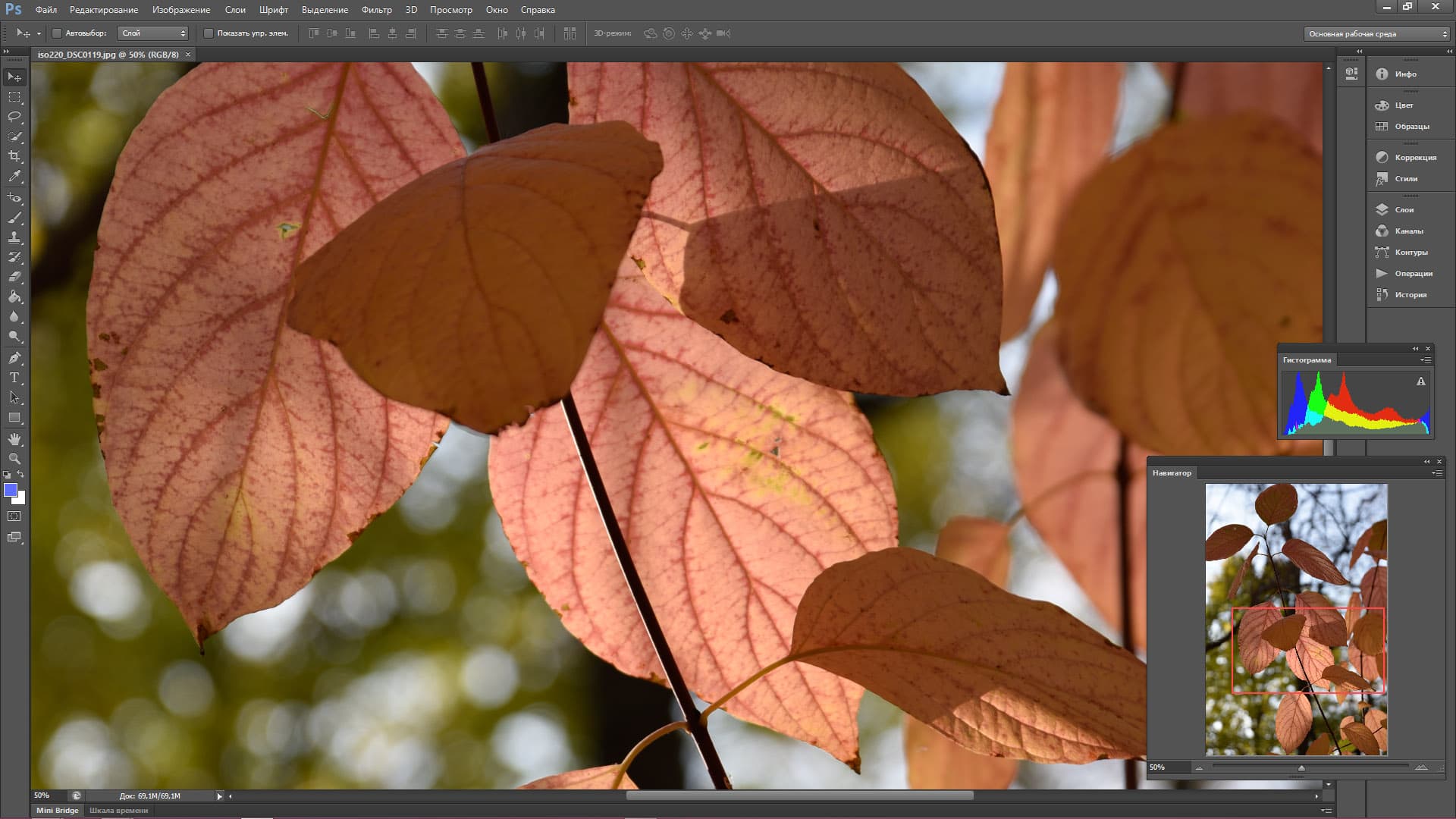Image resolution: width=1456 pixels, height=819 pixels.
Task: Pick the Eyedropper tool
Action: click(14, 177)
